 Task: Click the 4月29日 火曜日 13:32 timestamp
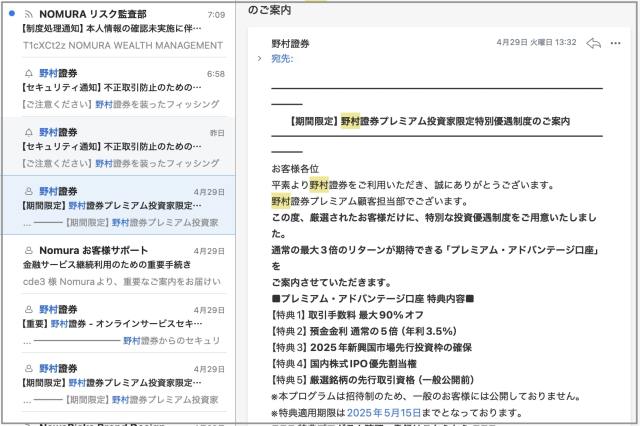(536, 43)
